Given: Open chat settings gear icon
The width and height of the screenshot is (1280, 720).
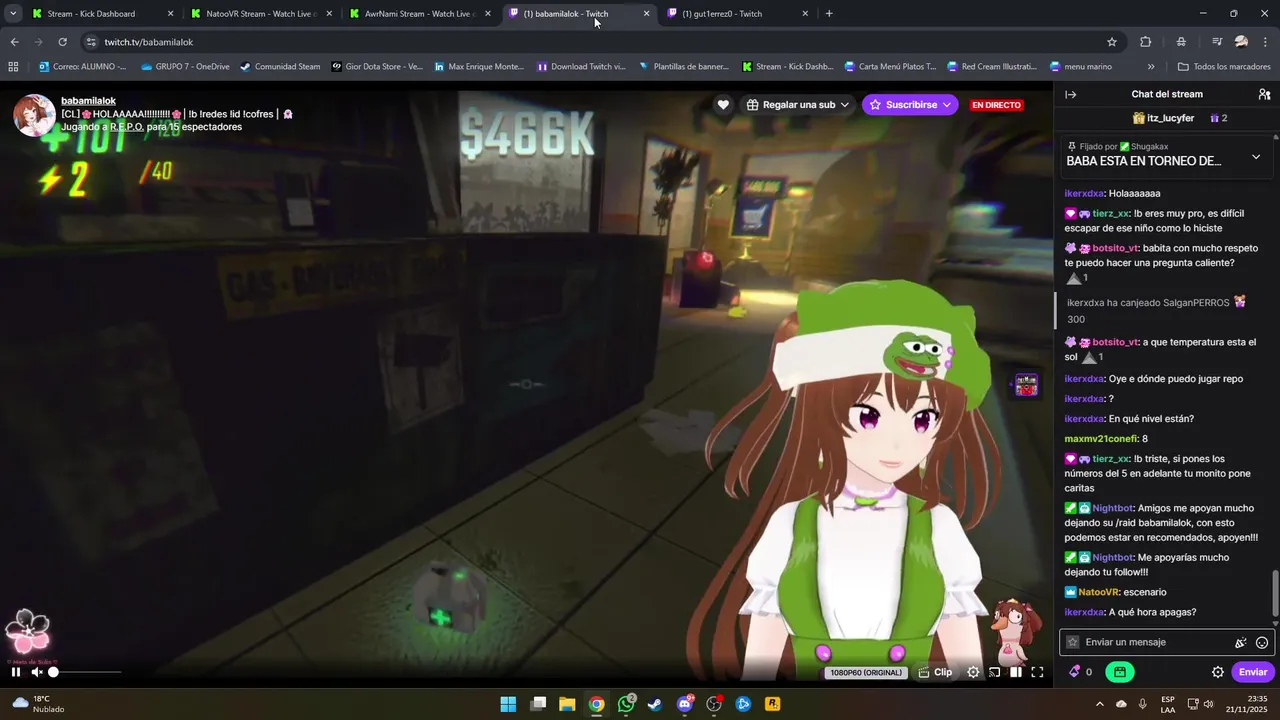Looking at the screenshot, I should click(x=1218, y=672).
